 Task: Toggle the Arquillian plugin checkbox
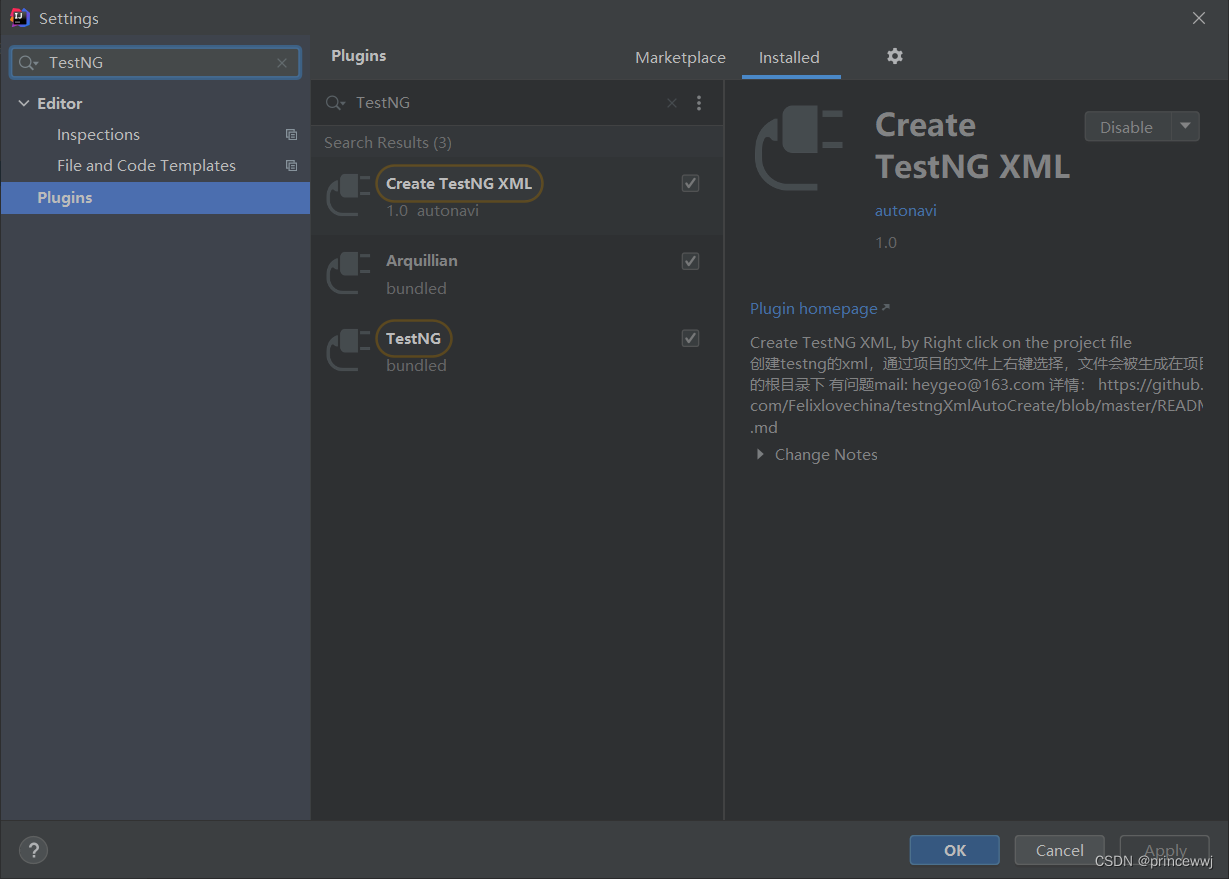pos(690,261)
